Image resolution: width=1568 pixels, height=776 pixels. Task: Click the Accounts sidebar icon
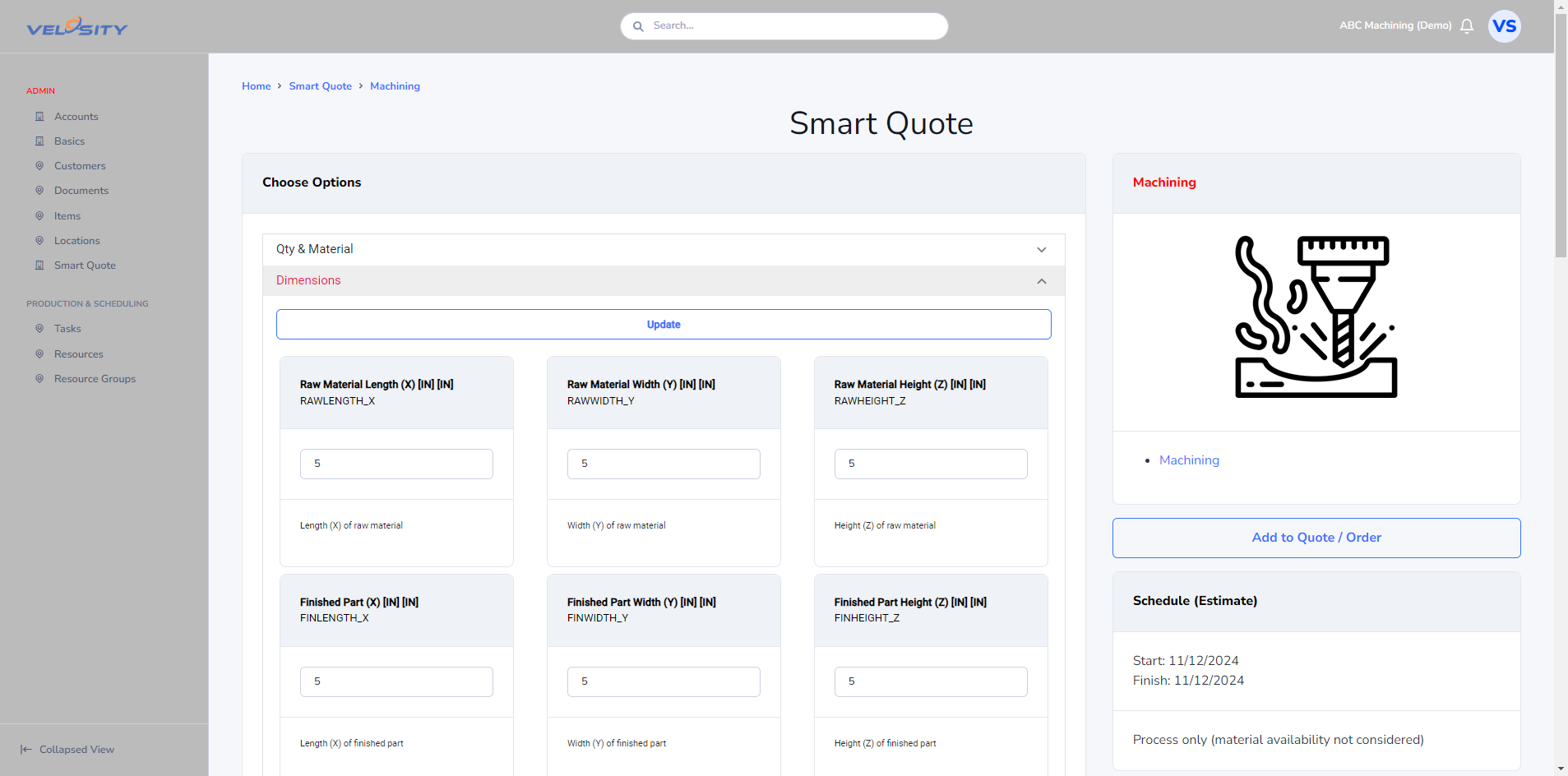(x=39, y=117)
